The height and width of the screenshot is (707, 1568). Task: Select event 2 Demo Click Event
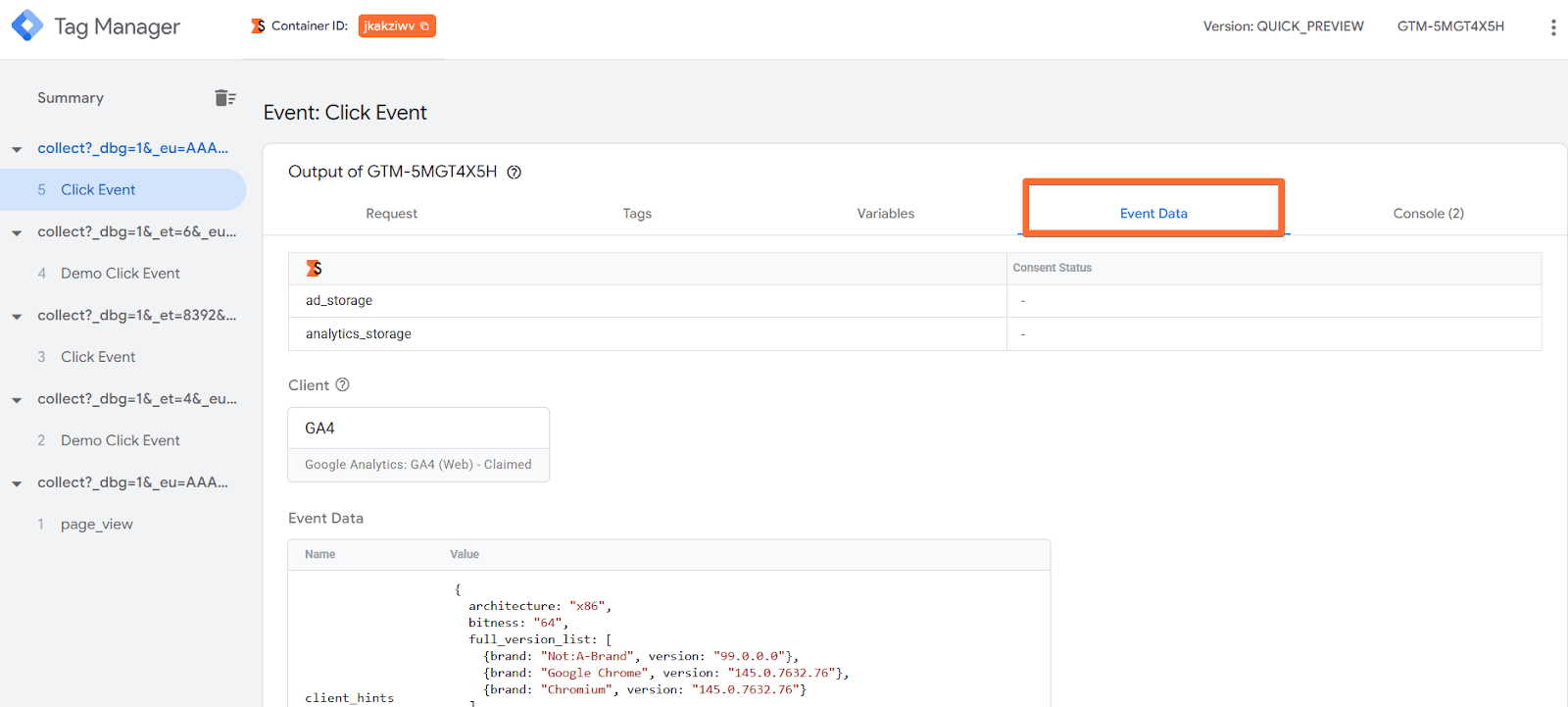coord(122,440)
